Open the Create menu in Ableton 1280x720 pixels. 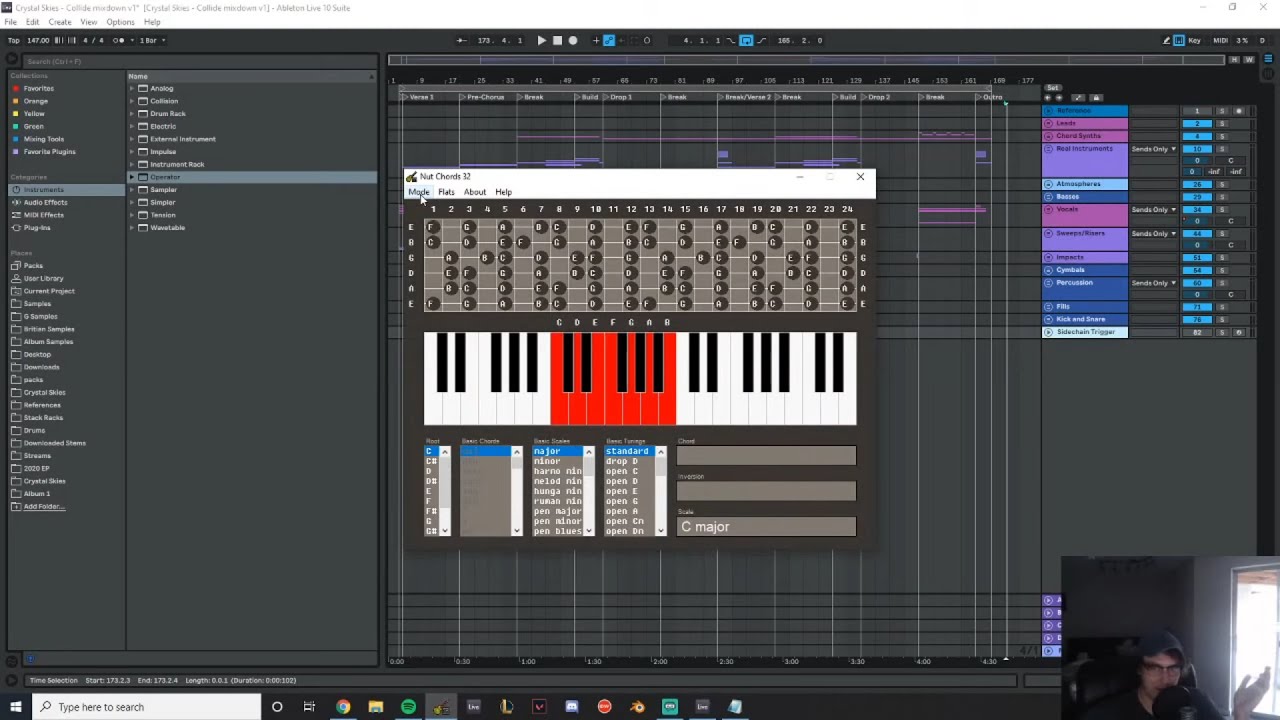click(x=60, y=22)
